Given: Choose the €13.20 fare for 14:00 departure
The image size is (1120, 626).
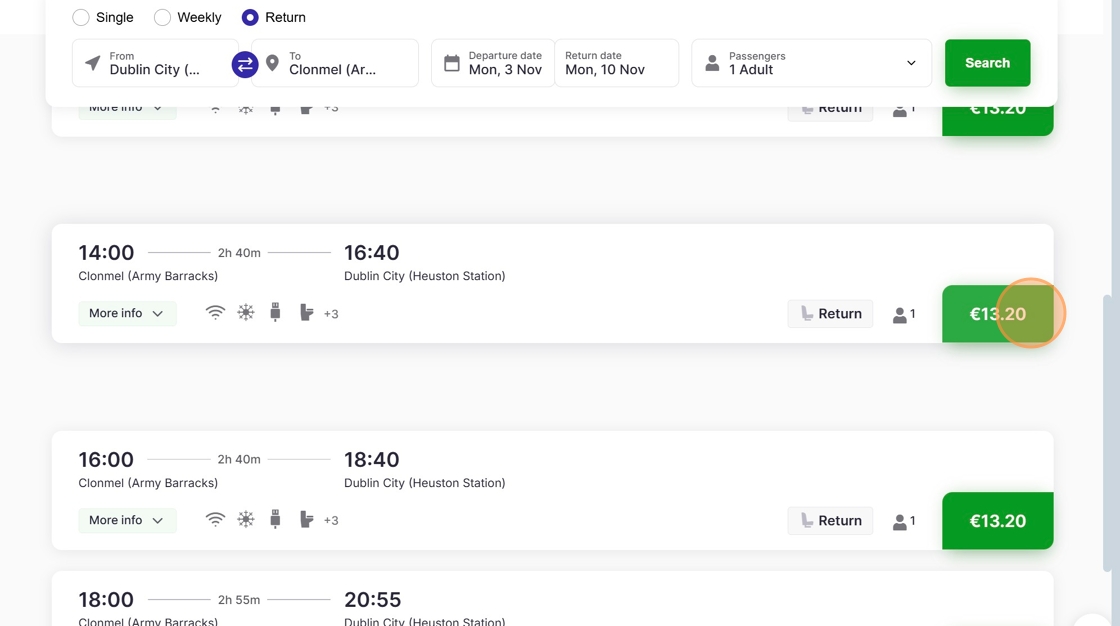Looking at the screenshot, I should tap(997, 314).
